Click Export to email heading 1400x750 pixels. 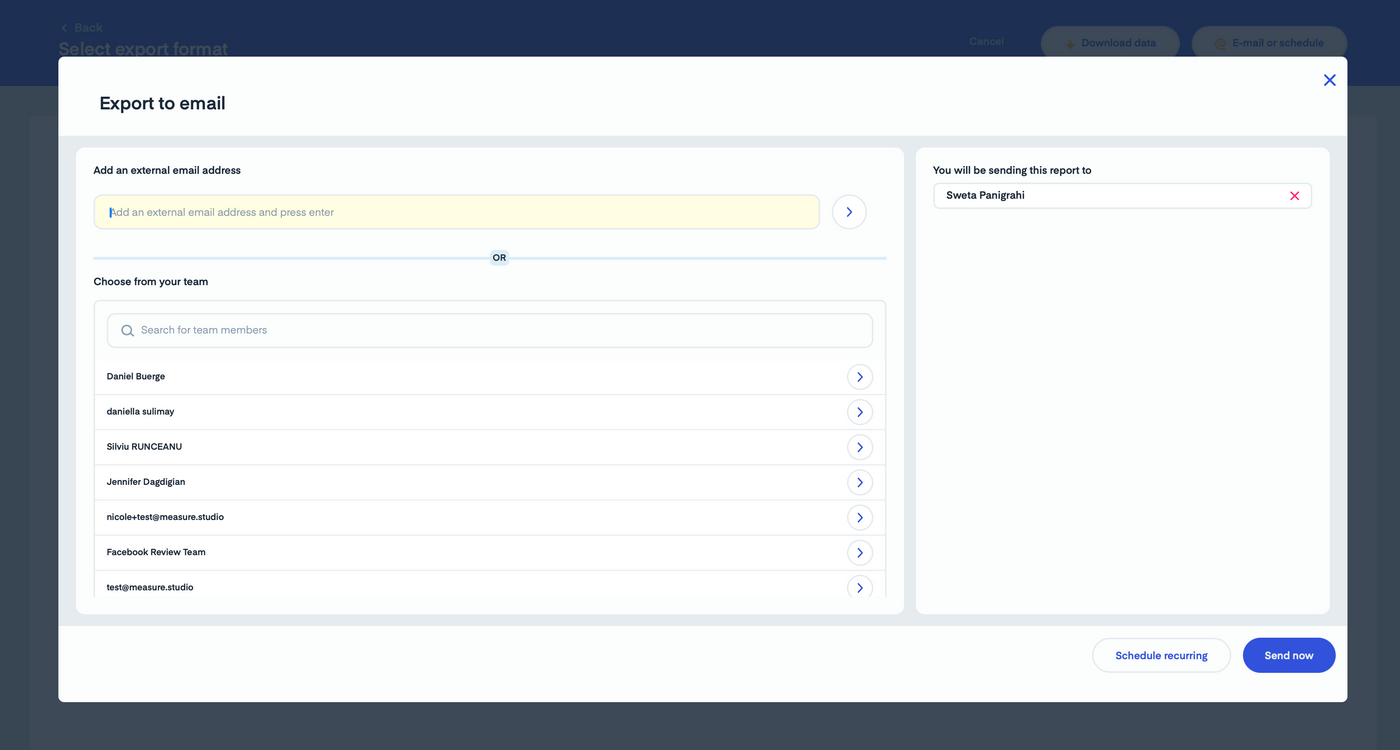pyautogui.click(x=162, y=103)
